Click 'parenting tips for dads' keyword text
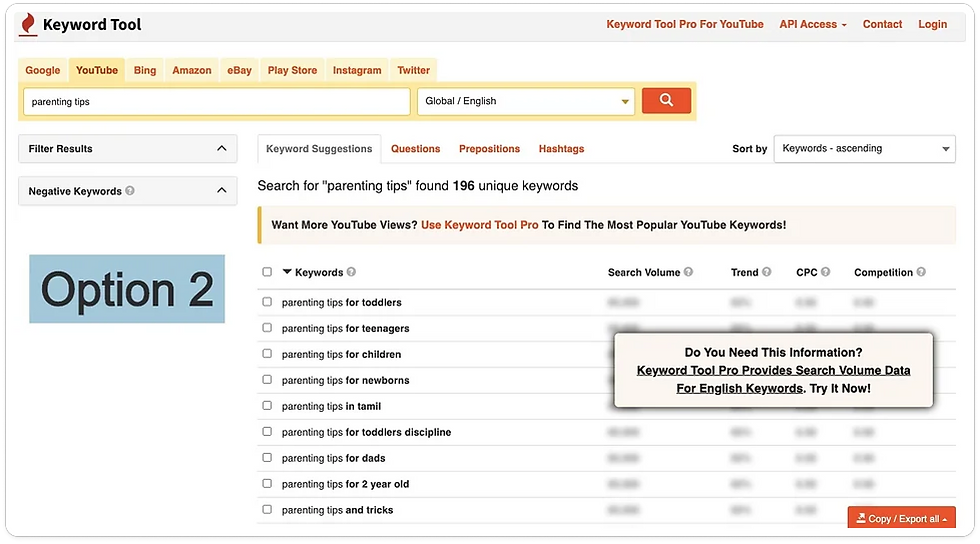Image resolution: width=980 pixels, height=544 pixels. pos(334,458)
